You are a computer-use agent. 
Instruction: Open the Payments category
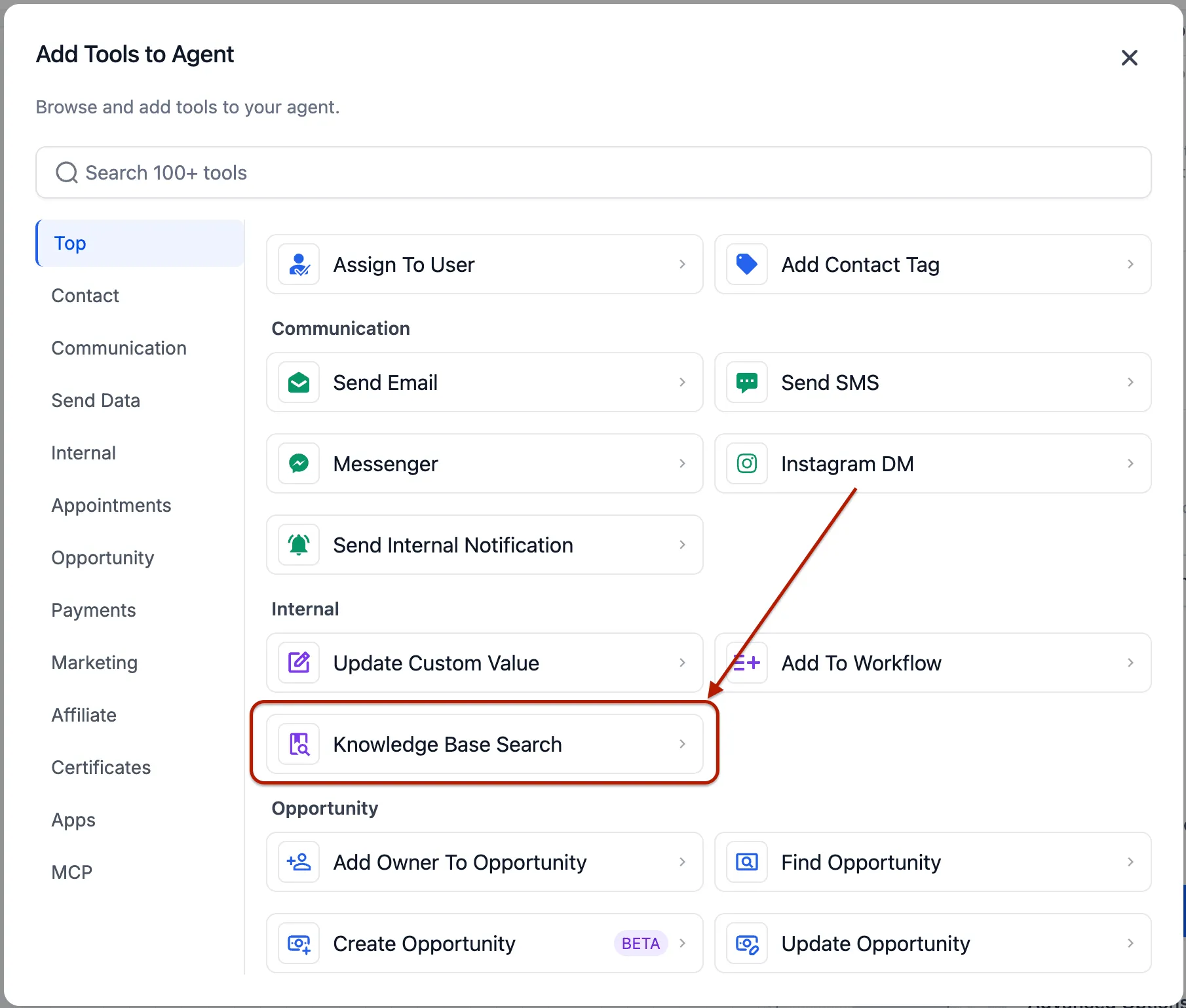[140, 610]
